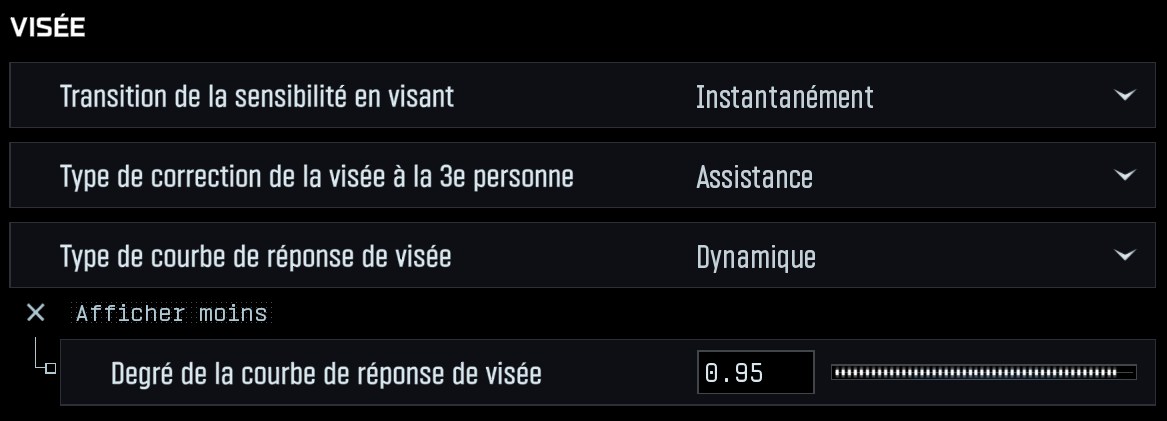The width and height of the screenshot is (1167, 421).
Task: Select the 'Transition de la sensibilité en visant' label
Action: [x=257, y=97]
